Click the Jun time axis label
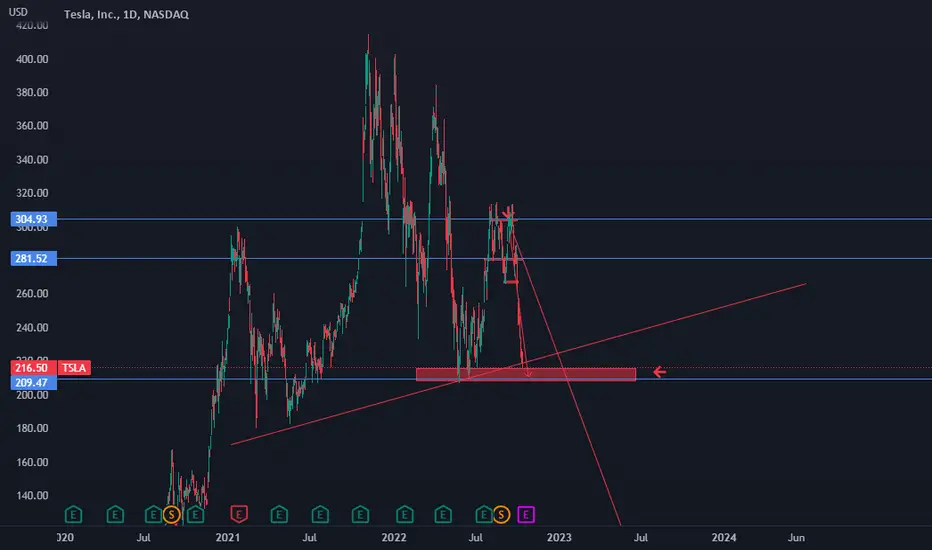The image size is (932, 550). tap(796, 538)
